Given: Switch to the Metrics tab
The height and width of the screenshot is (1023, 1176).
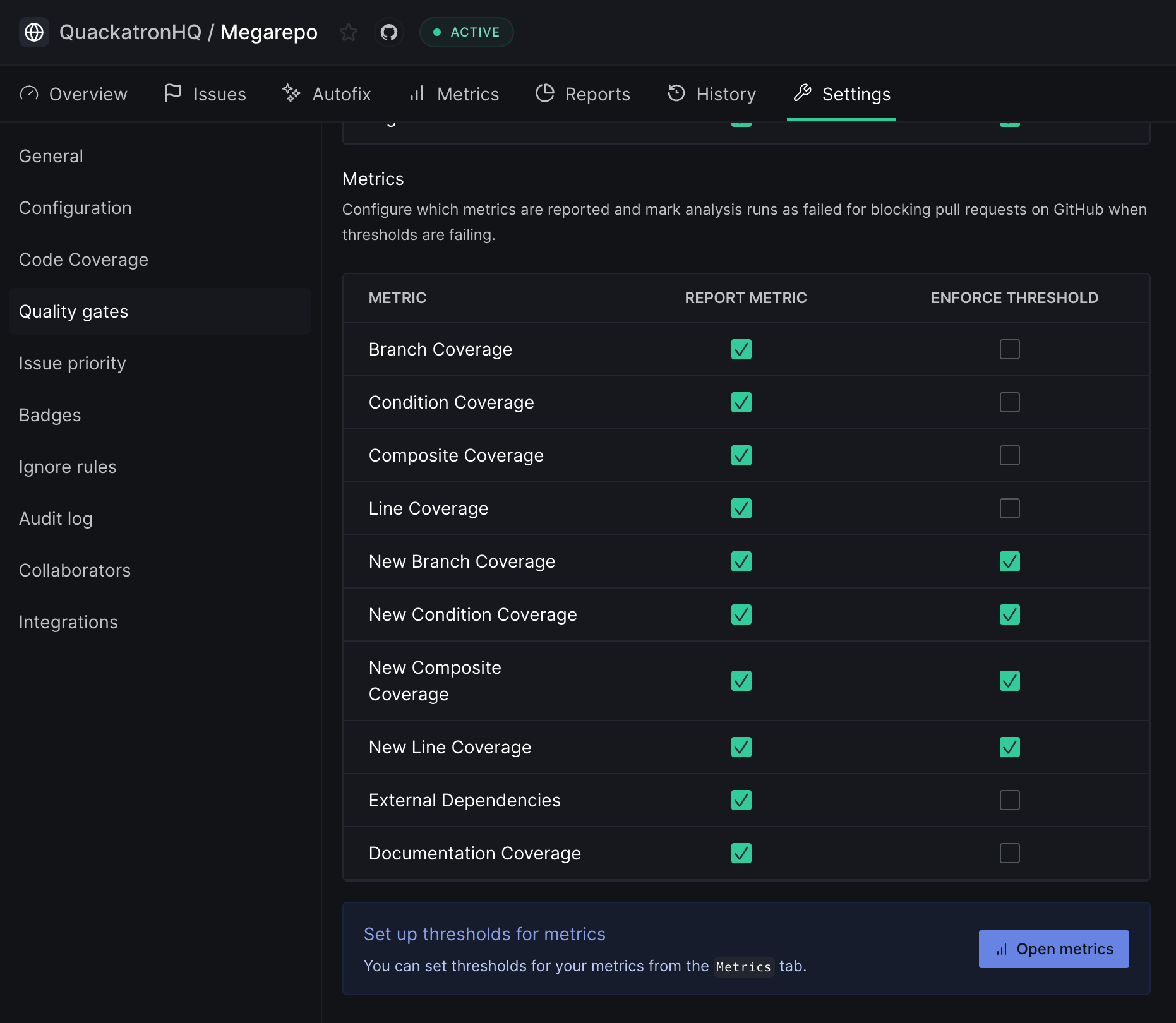Looking at the screenshot, I should pos(454,94).
